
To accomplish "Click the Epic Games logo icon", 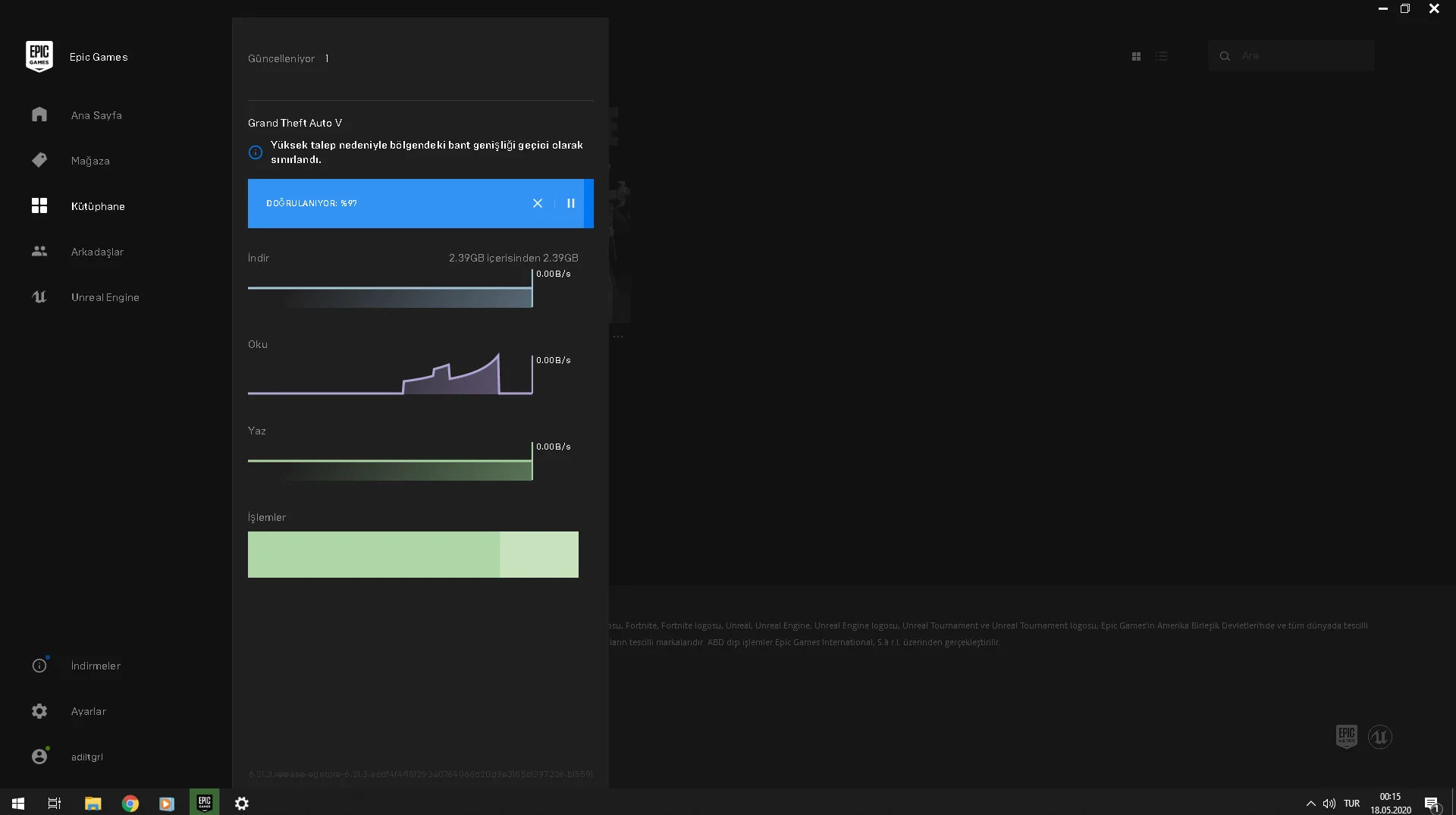I will click(39, 56).
